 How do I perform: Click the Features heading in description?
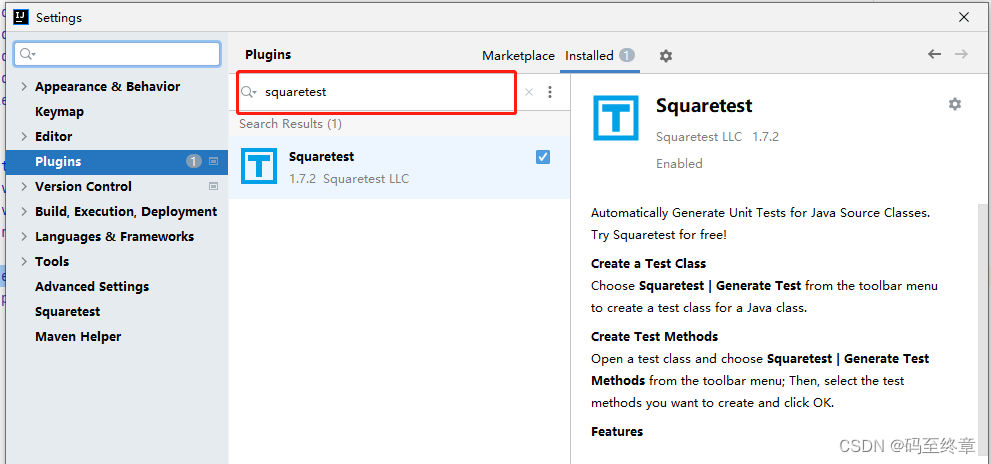pos(617,432)
